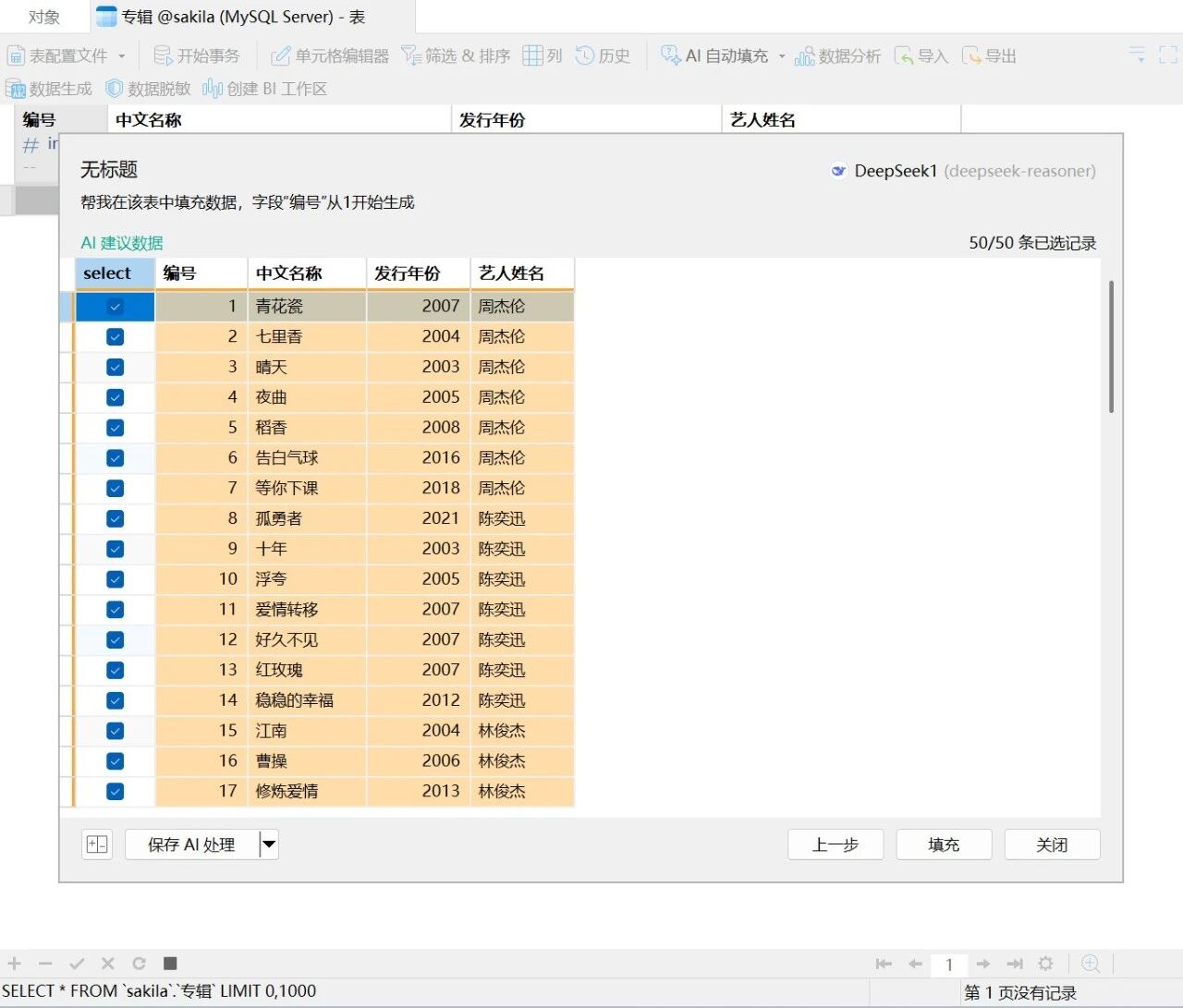Click the stop square icon in bottom bar
The width and height of the screenshot is (1183, 1008).
click(170, 964)
